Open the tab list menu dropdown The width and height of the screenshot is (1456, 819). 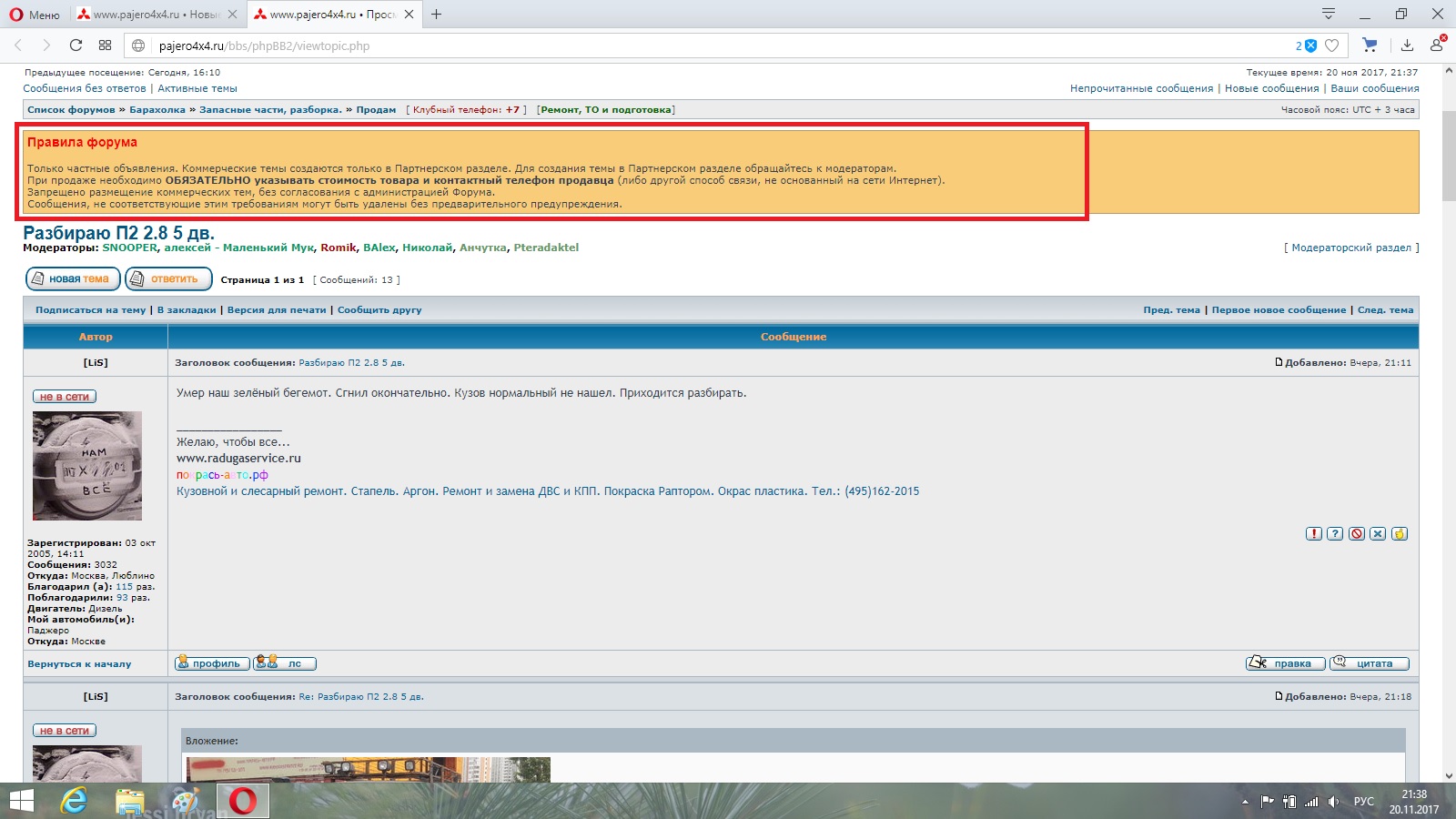(1328, 14)
